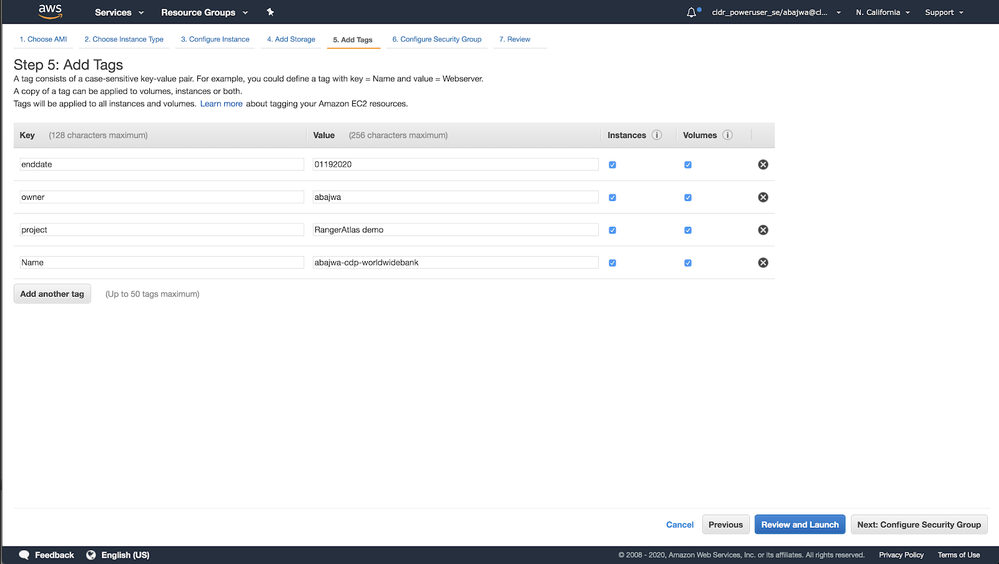
Task: Toggle Instances checkbox for enddate tag
Action: click(612, 164)
